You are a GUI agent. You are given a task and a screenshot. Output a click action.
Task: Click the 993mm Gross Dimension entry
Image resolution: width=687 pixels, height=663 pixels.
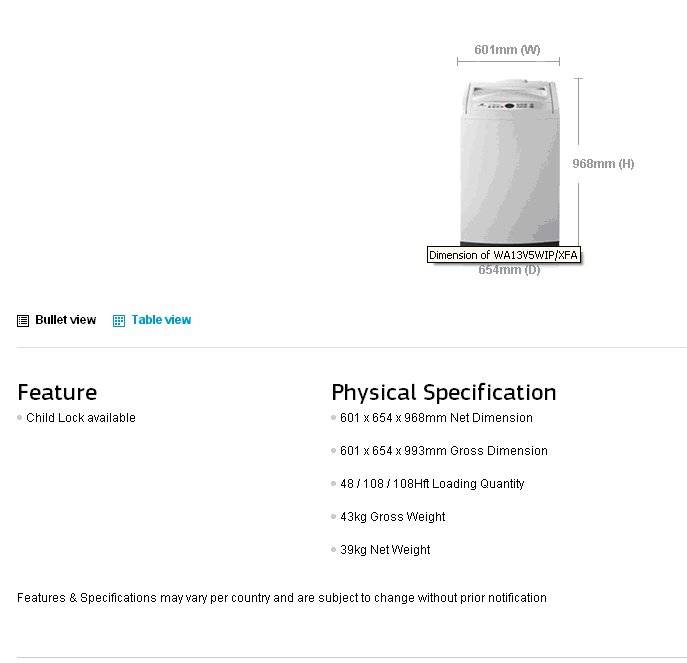pyautogui.click(x=444, y=451)
